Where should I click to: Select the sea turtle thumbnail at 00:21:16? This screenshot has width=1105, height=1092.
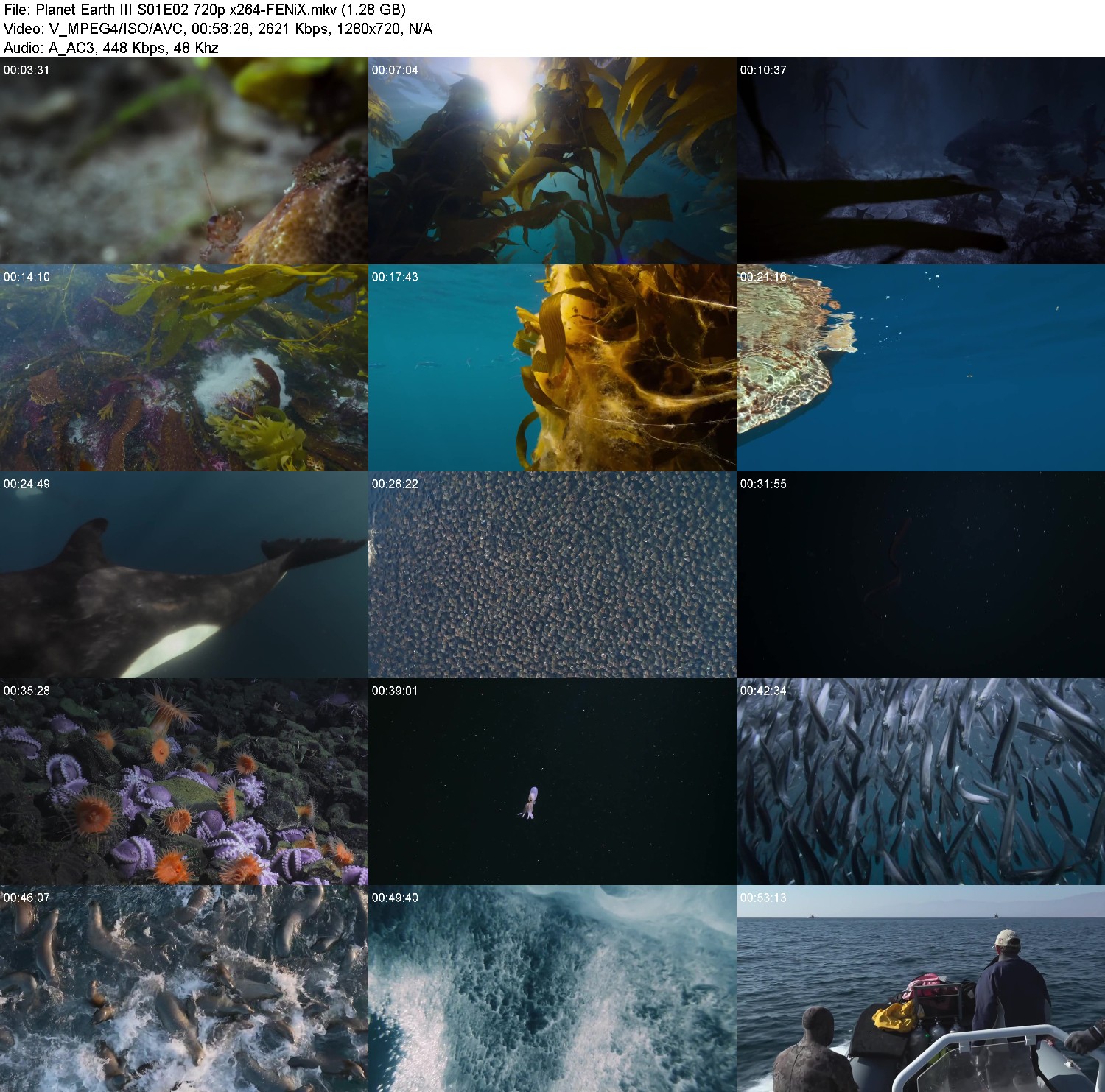921,367
